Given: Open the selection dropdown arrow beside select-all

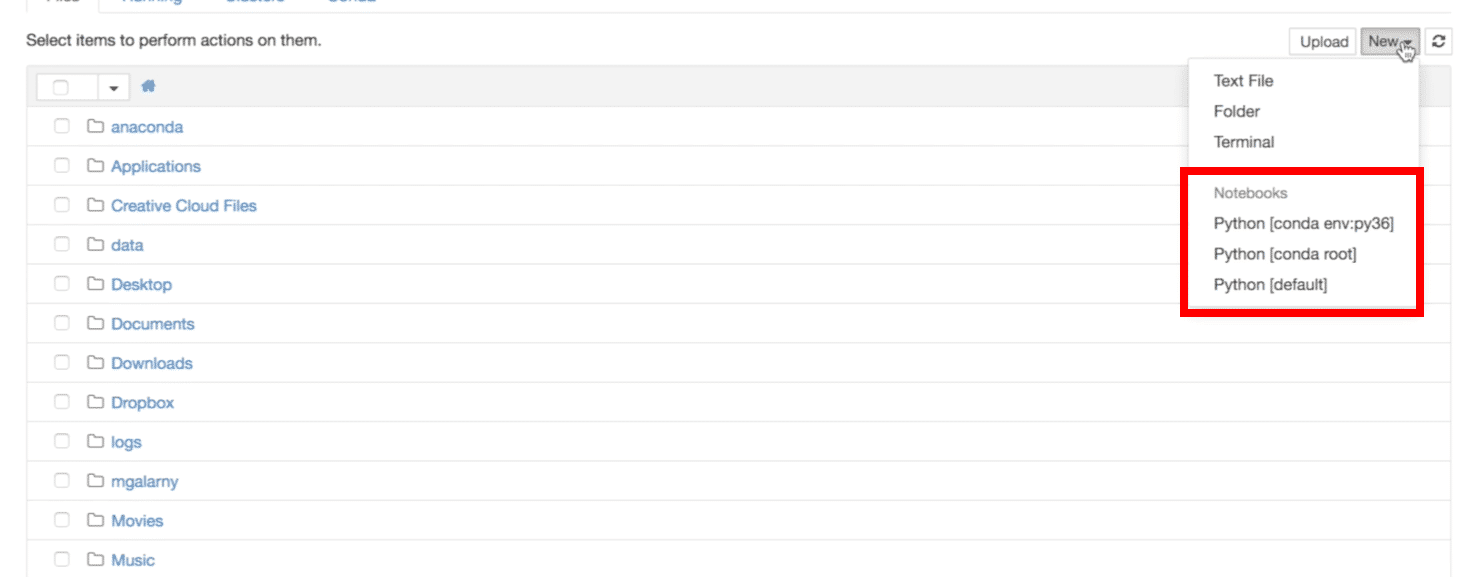Looking at the screenshot, I should [x=114, y=88].
